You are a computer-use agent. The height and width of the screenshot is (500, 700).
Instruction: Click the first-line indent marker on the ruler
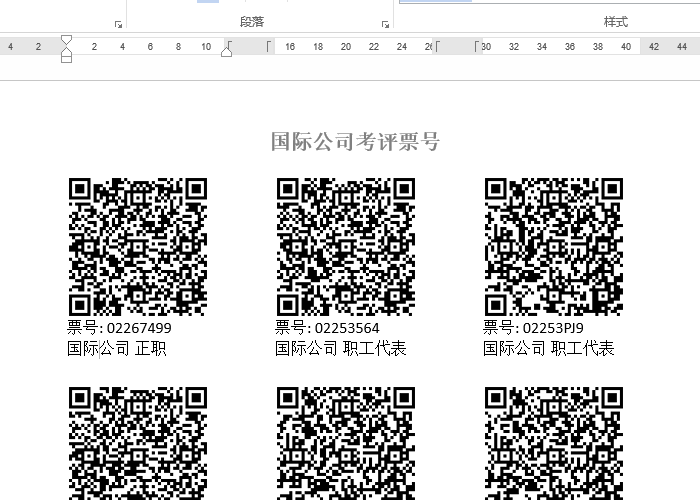66,40
